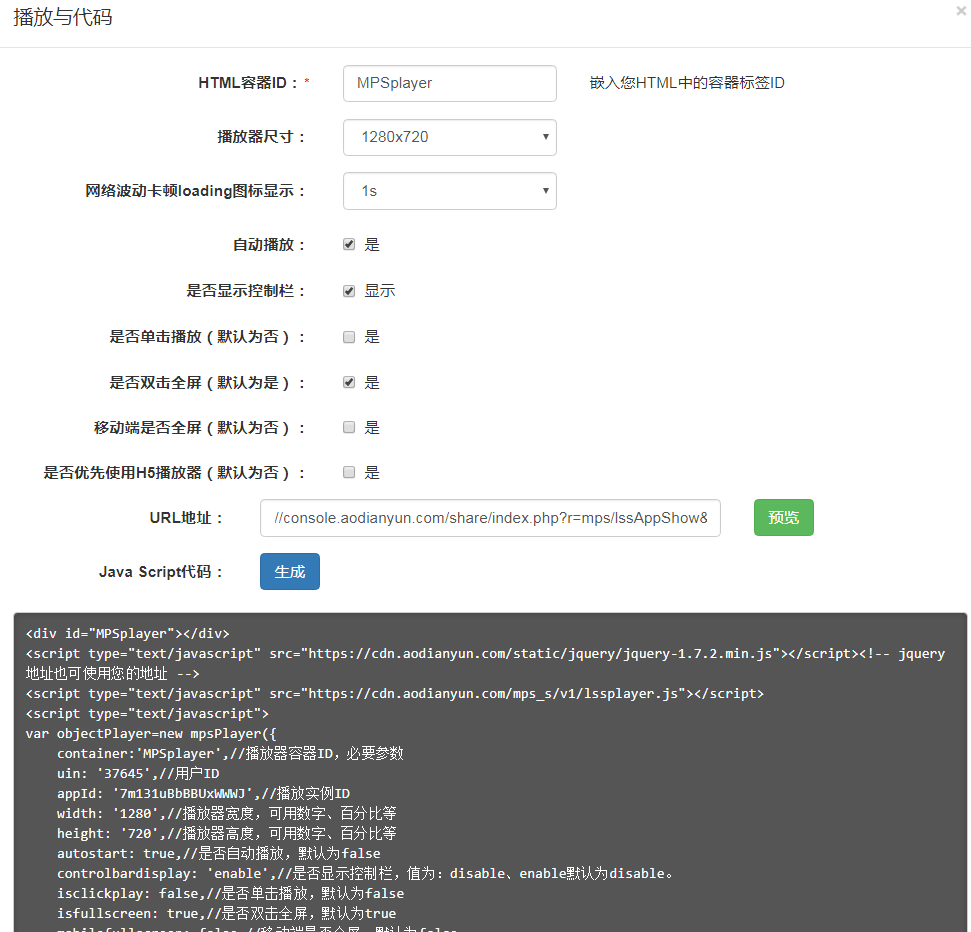Open the 播放器尺寸 dropdown
Viewport: 971px width, 932px height.
[450, 137]
